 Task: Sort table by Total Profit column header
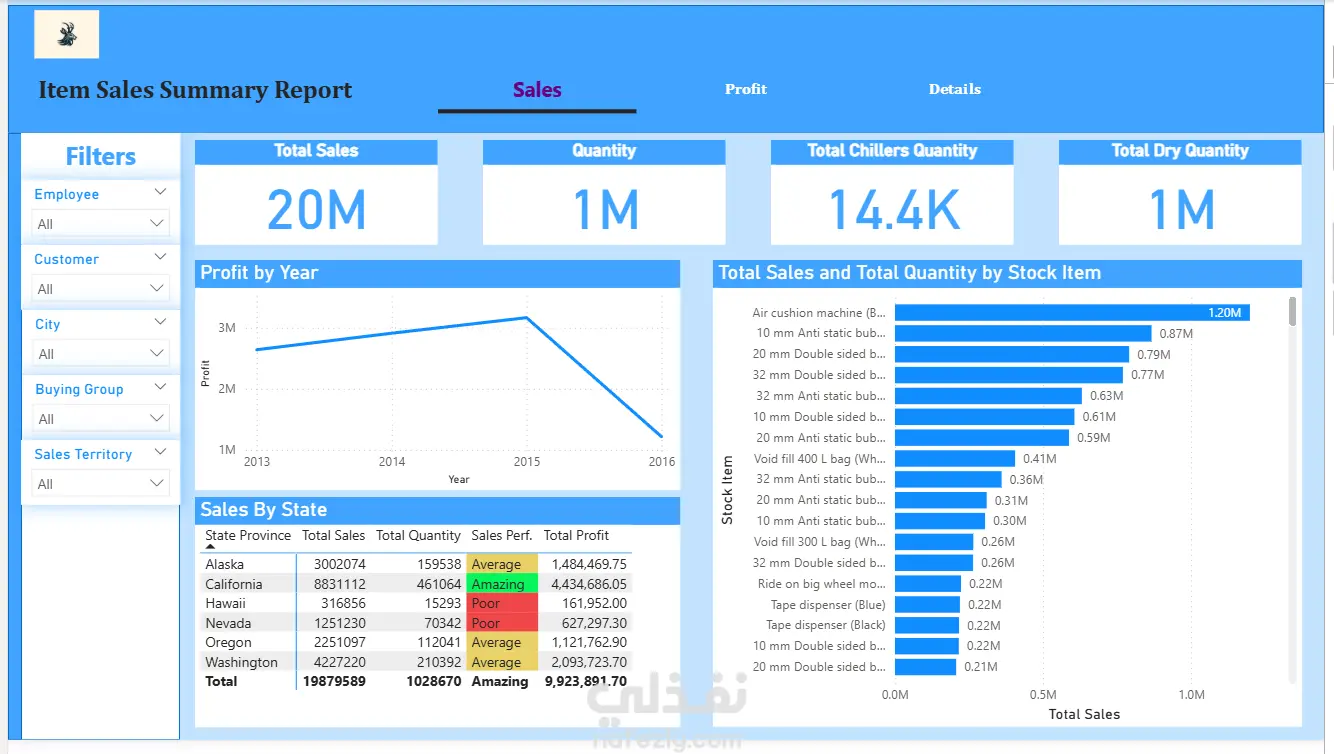[x=576, y=536]
